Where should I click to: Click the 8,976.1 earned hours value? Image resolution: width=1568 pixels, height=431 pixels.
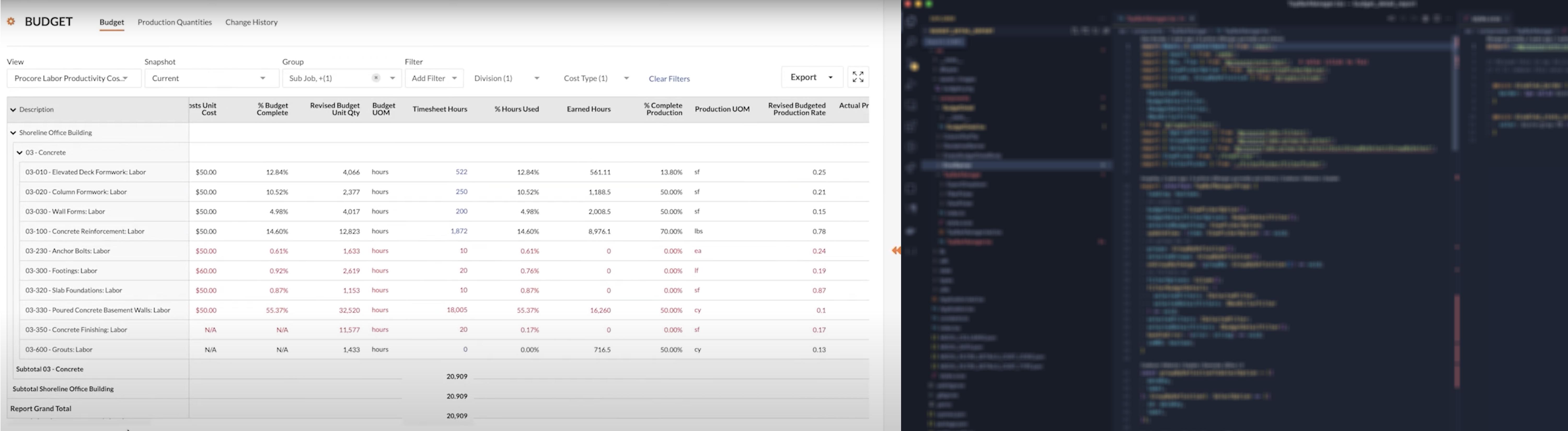coord(599,231)
